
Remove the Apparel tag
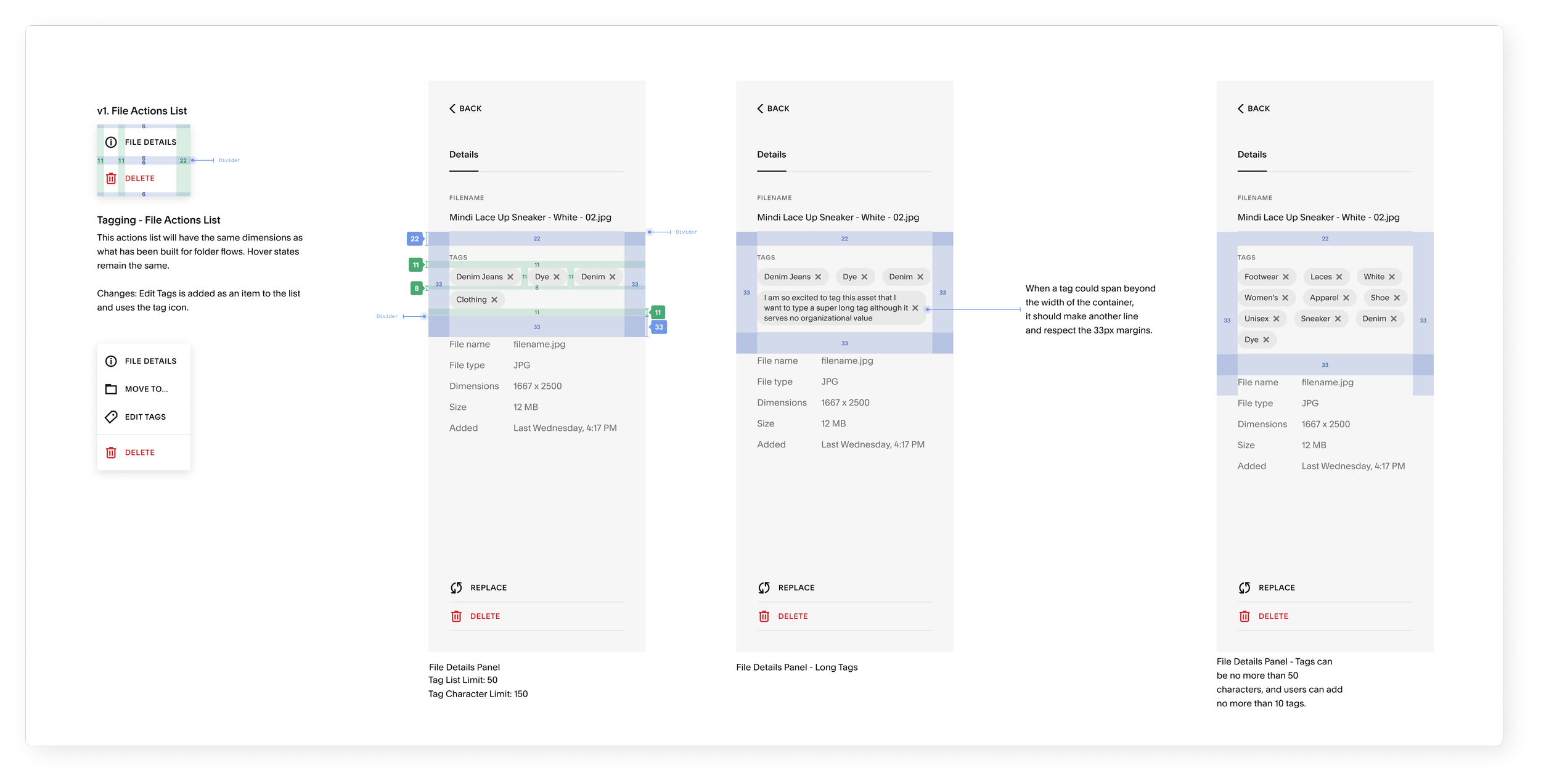pyautogui.click(x=1346, y=298)
